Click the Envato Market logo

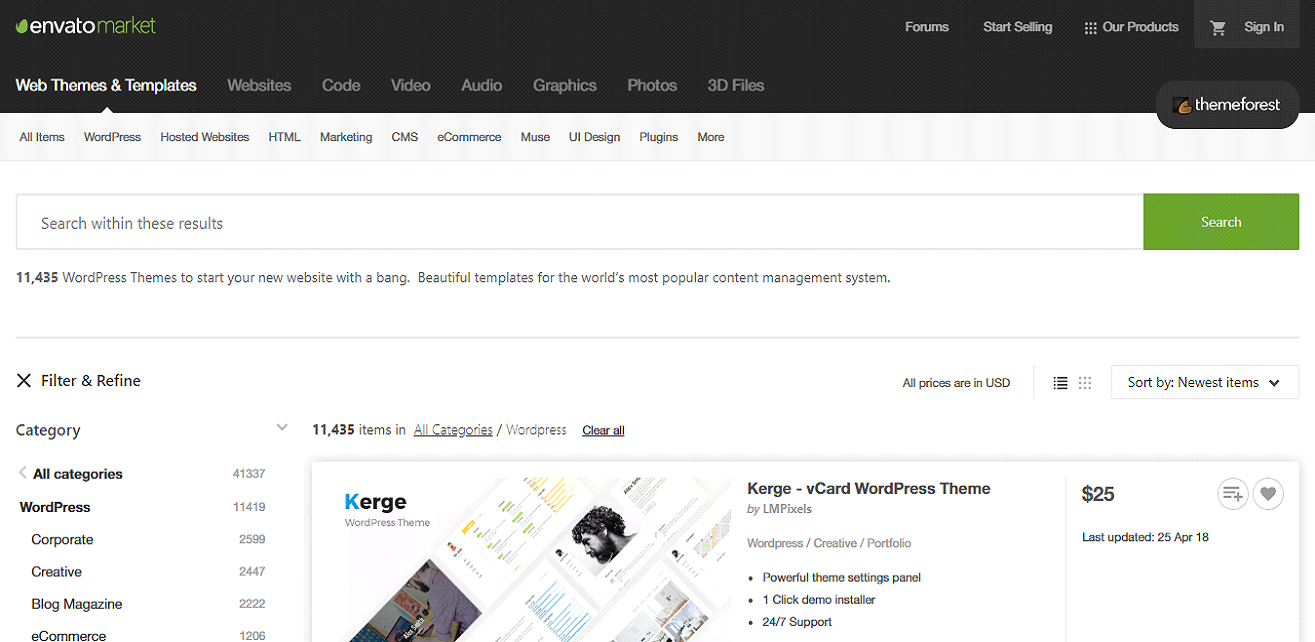click(86, 26)
